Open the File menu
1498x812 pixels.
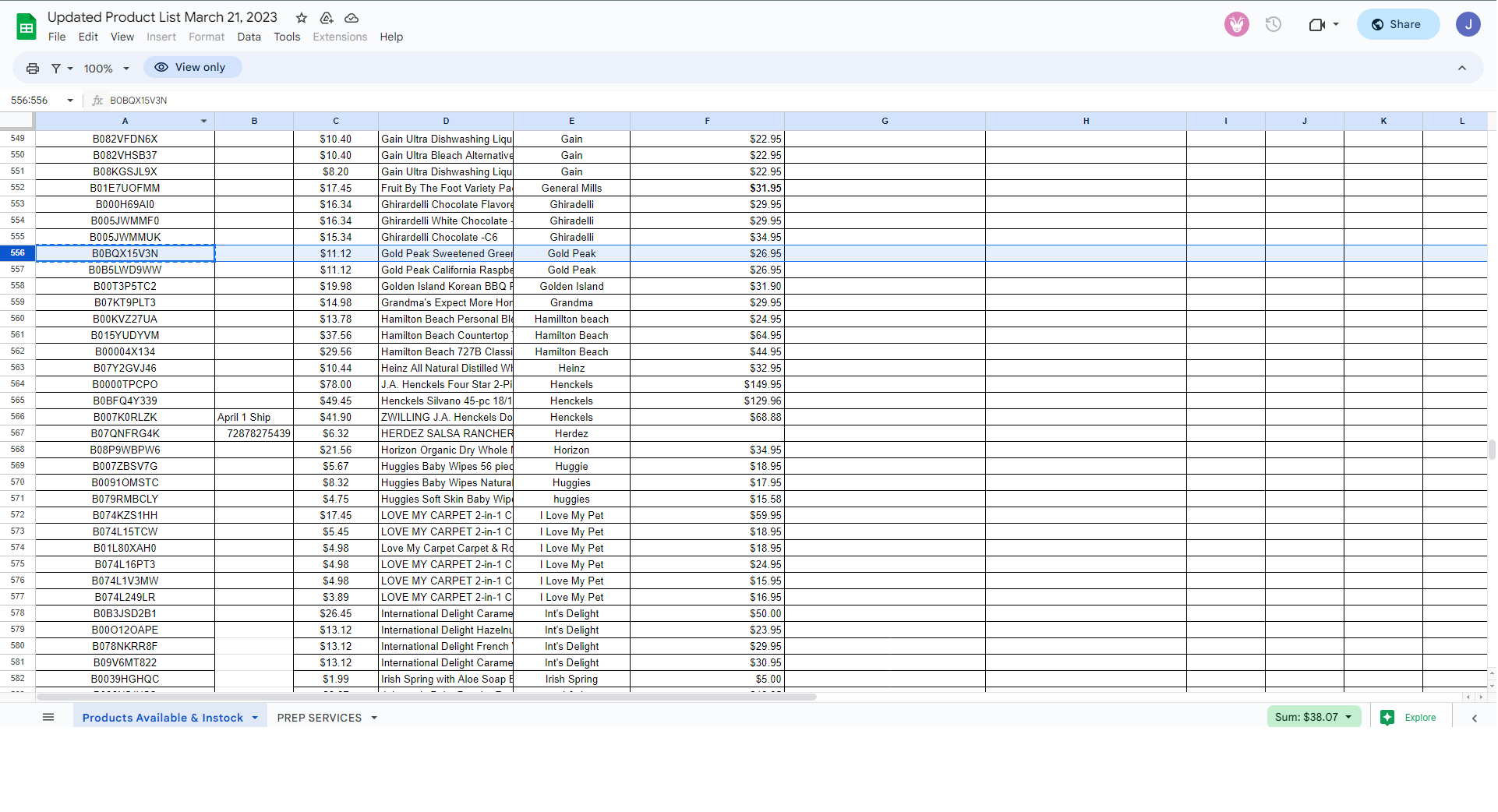point(57,37)
